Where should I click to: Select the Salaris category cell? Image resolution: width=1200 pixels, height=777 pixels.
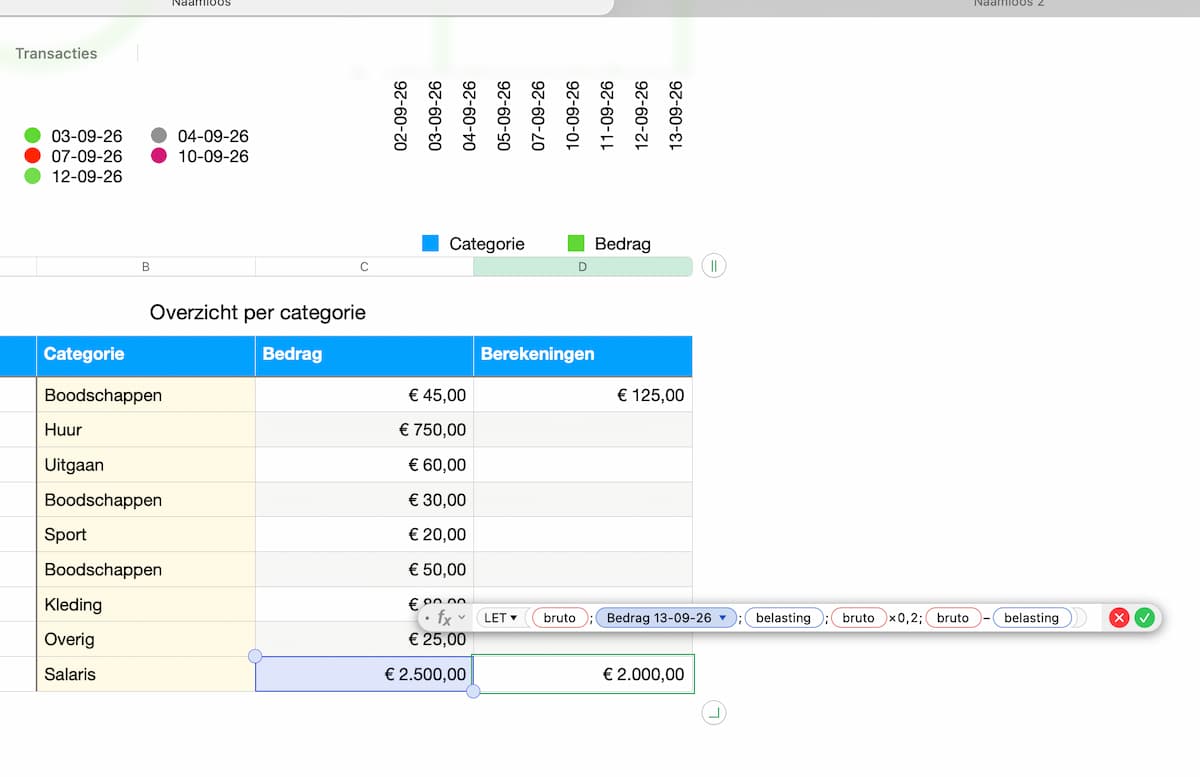coord(146,675)
